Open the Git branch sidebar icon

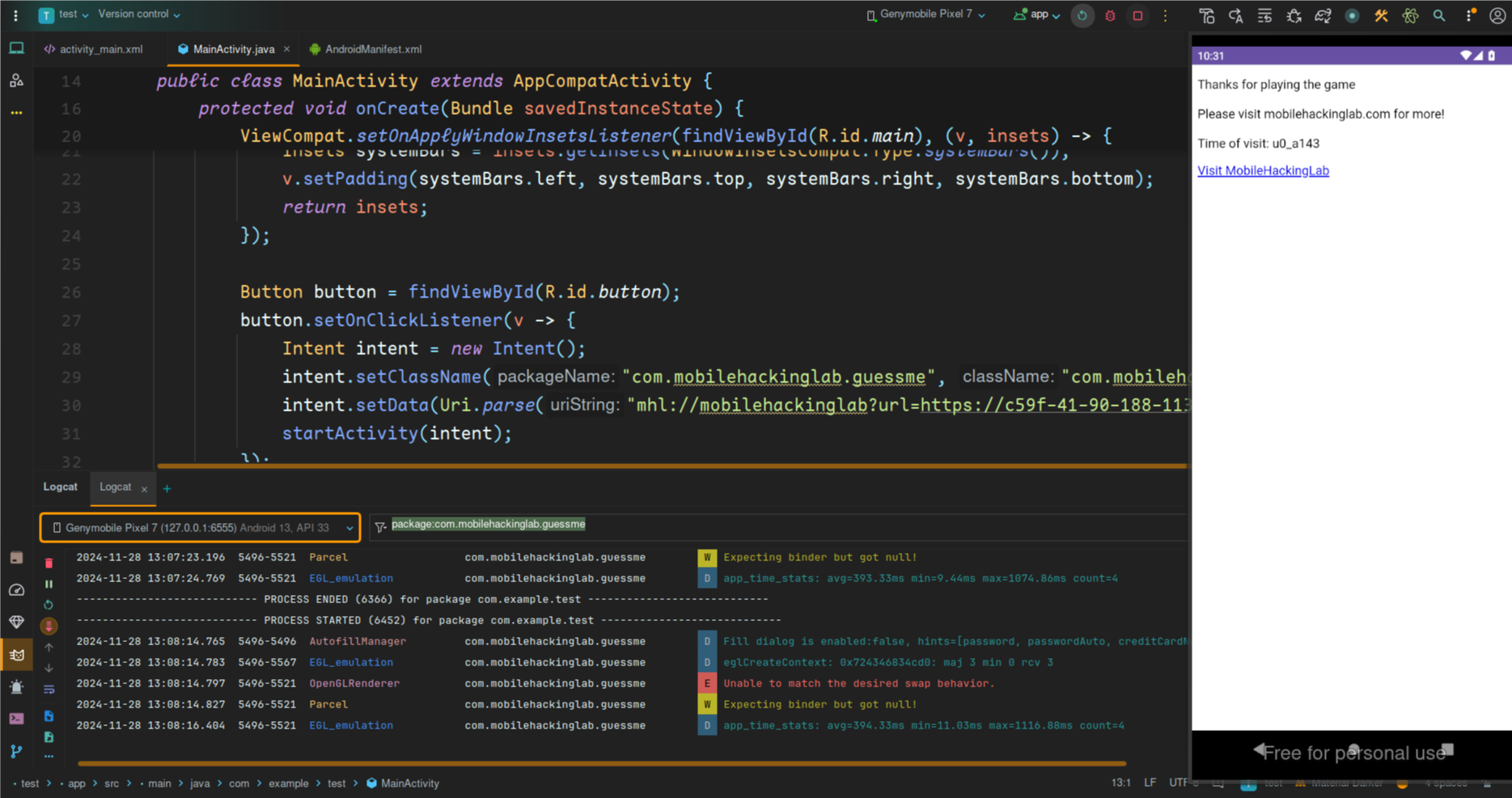[x=16, y=751]
